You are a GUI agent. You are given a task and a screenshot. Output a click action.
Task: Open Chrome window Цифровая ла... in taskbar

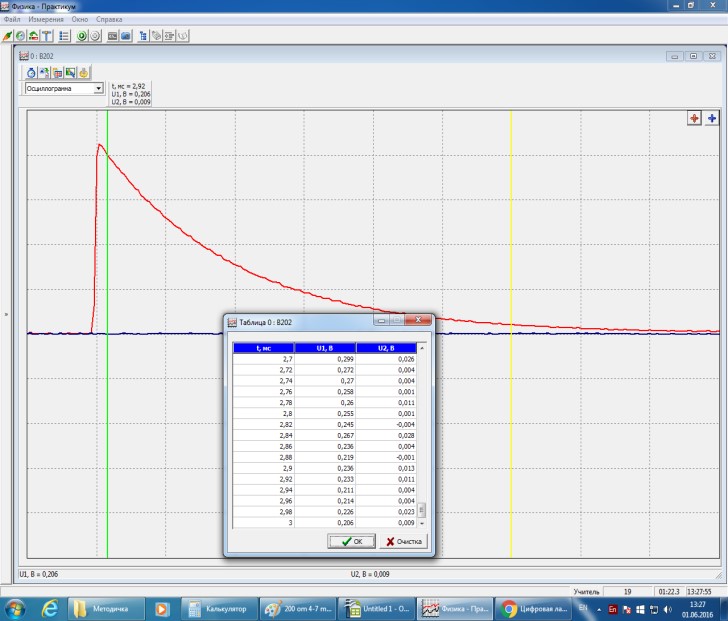click(533, 608)
